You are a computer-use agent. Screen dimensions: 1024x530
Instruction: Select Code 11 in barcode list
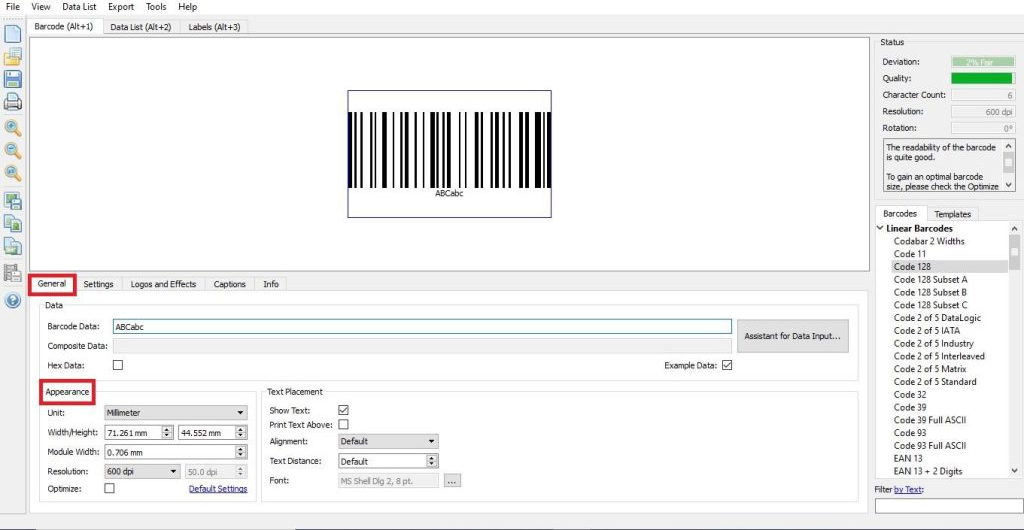[910, 254]
